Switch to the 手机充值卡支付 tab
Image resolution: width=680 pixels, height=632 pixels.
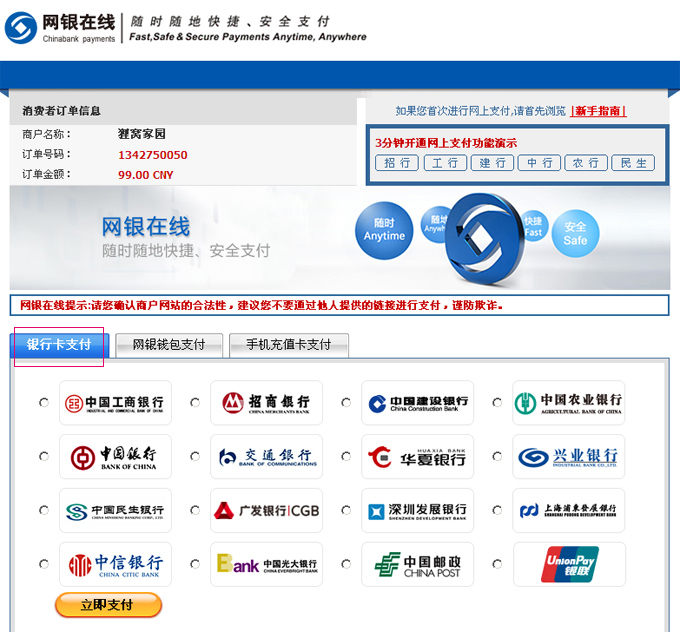[x=289, y=345]
